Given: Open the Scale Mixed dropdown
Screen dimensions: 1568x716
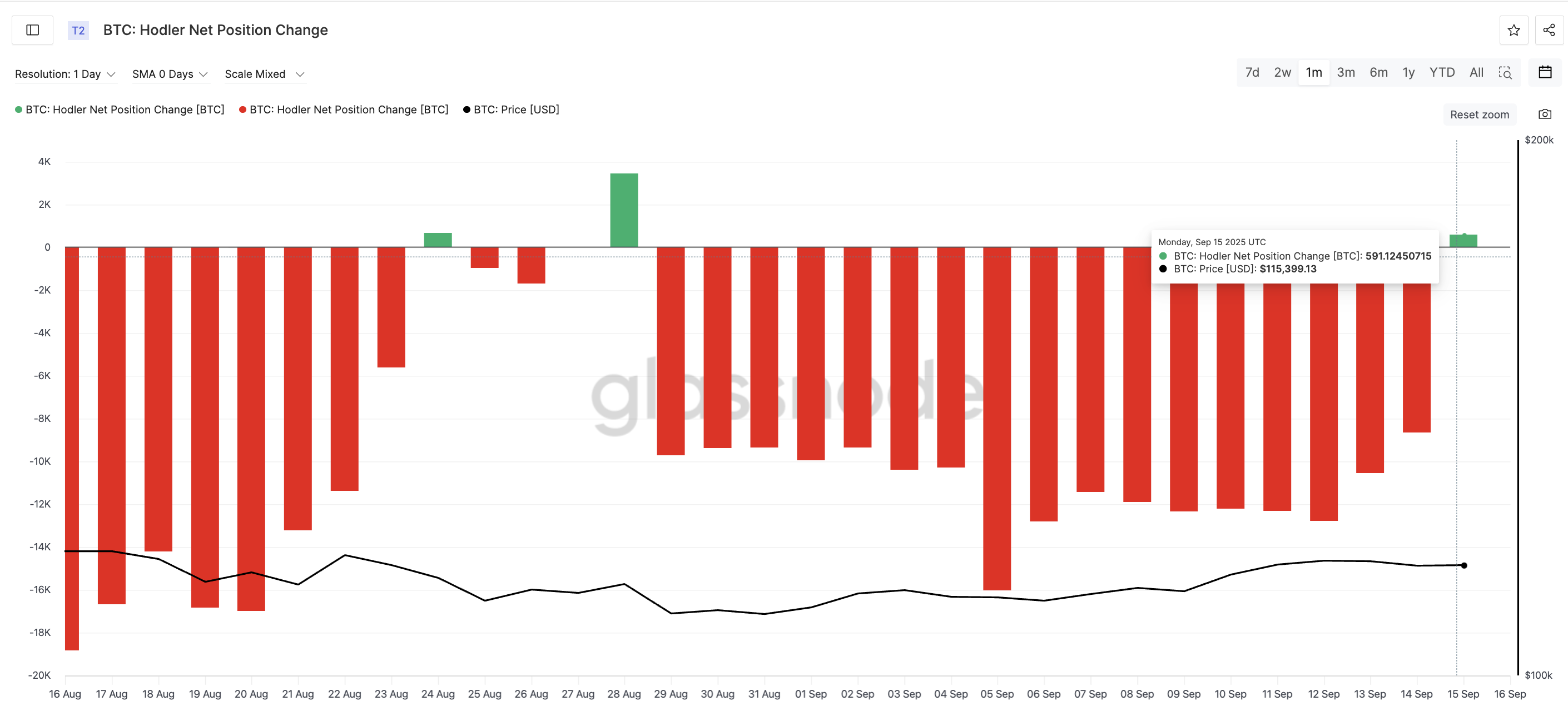Looking at the screenshot, I should (x=264, y=74).
